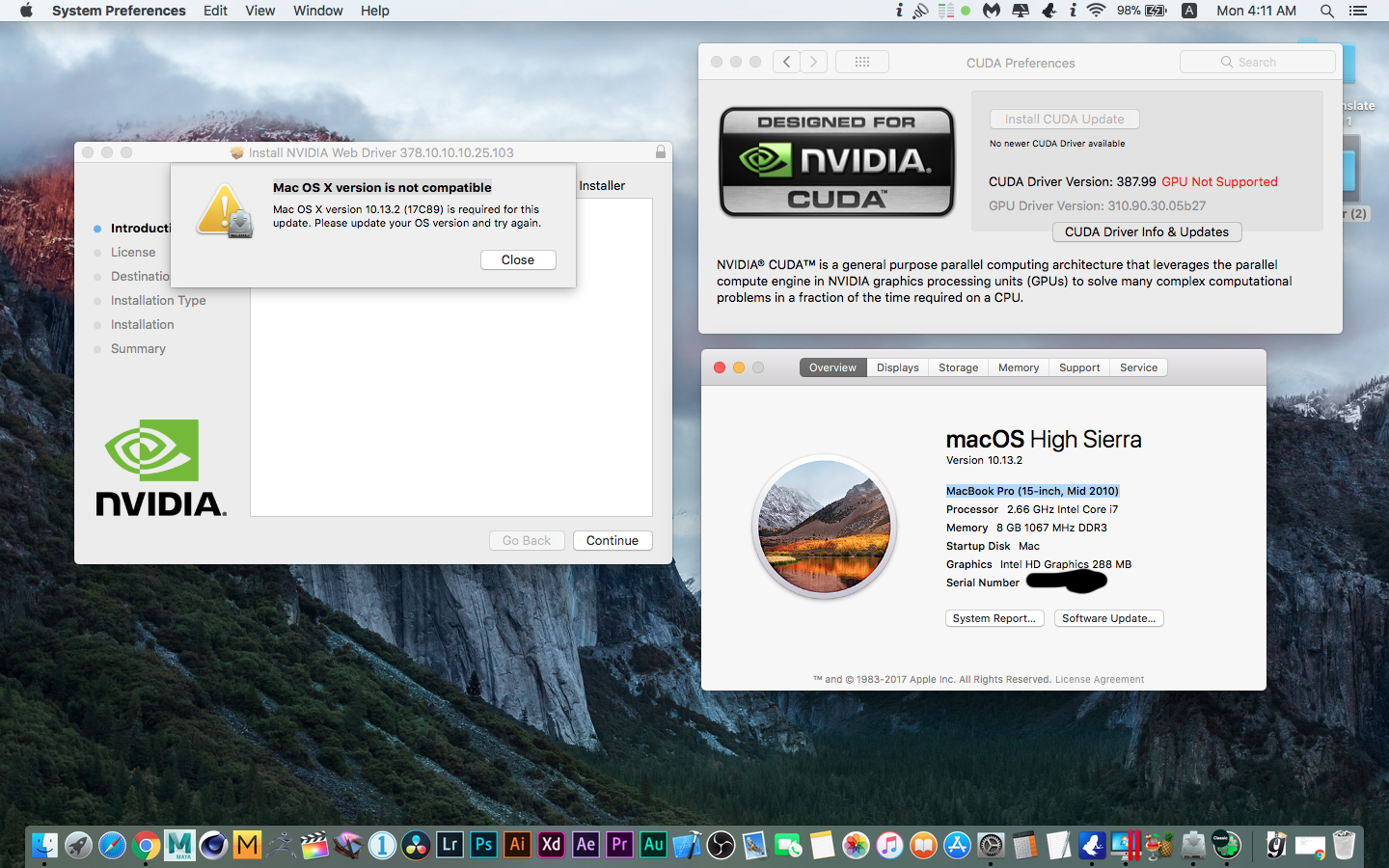The height and width of the screenshot is (868, 1389).
Task: Open Notification Center from the menu bar
Action: [1358, 11]
